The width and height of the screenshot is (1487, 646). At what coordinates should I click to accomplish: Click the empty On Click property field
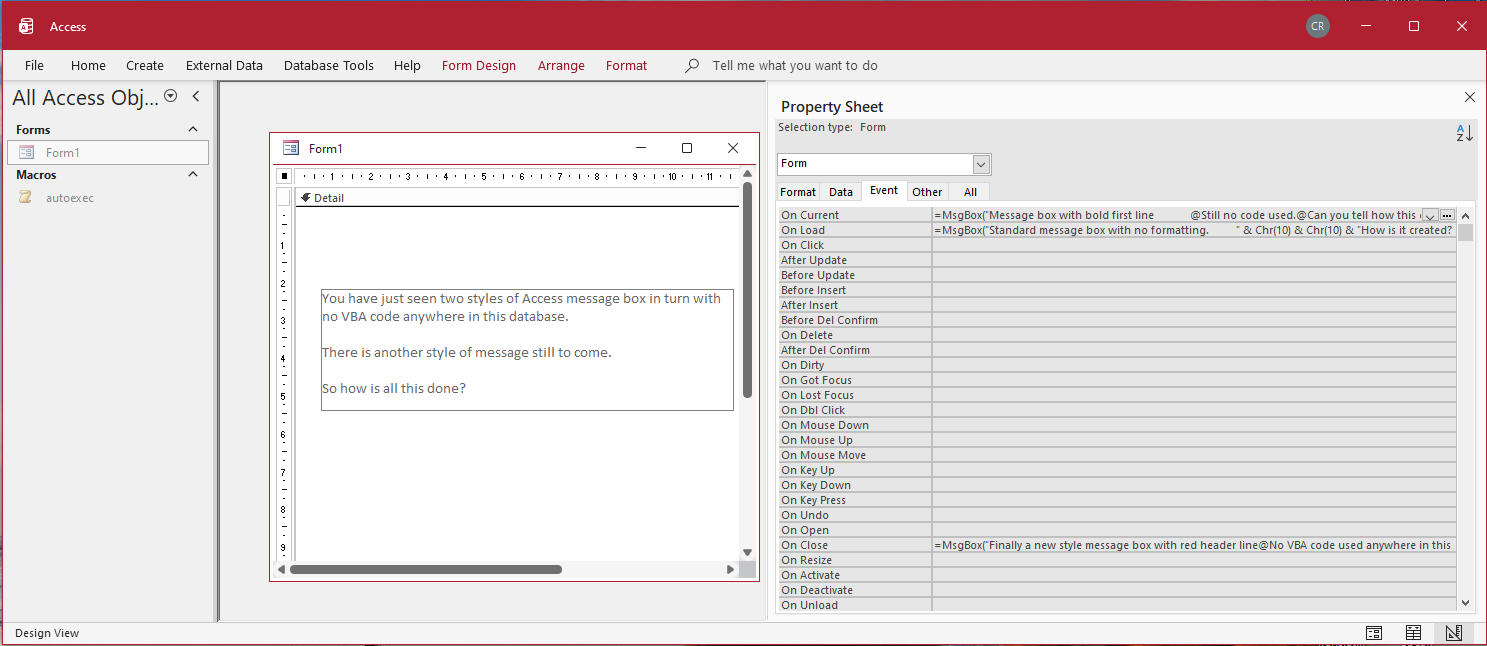(x=1194, y=245)
